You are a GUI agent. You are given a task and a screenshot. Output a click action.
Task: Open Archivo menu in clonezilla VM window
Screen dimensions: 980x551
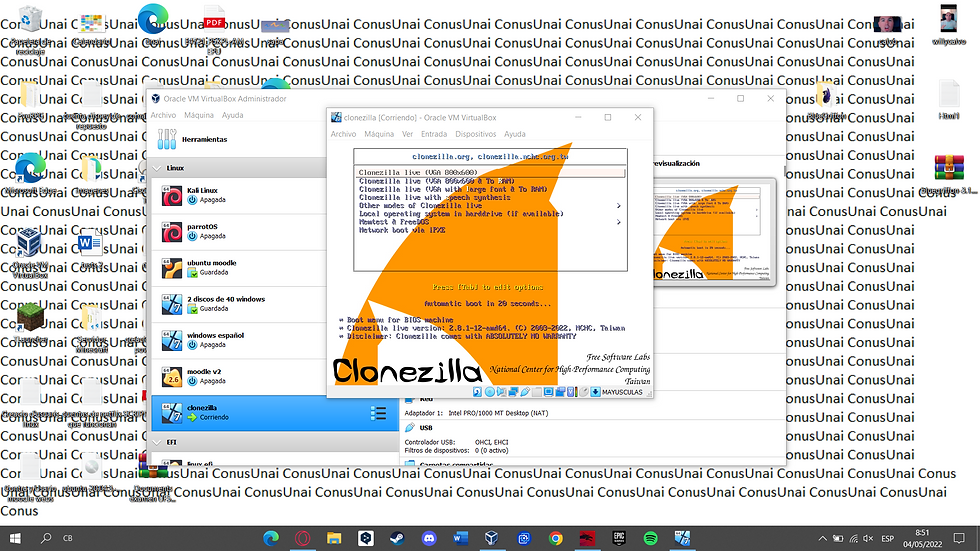[343, 134]
